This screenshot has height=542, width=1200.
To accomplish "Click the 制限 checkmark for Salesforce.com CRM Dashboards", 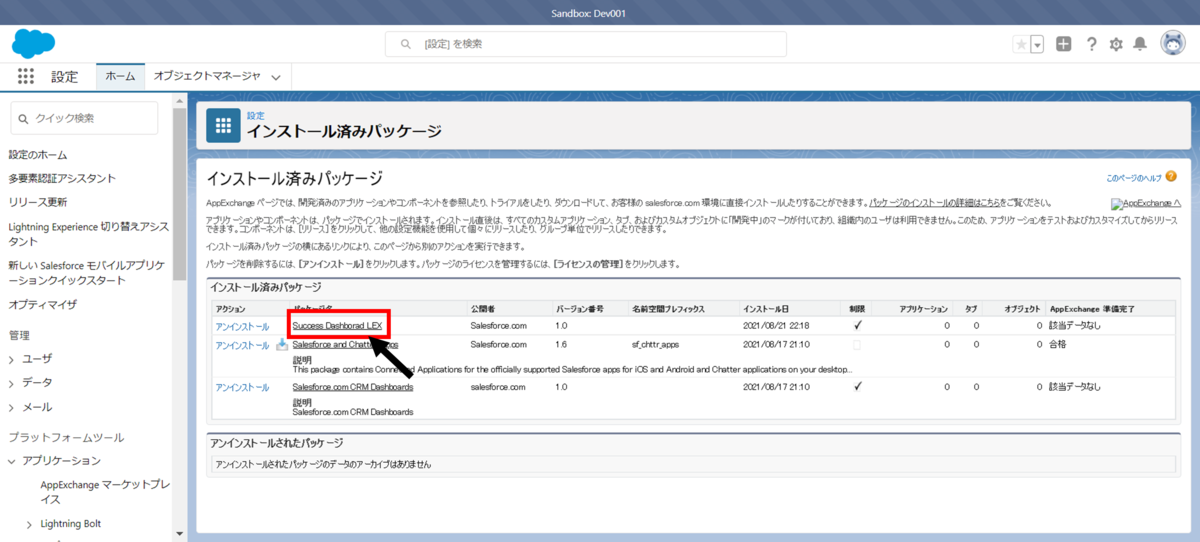I will click(858, 386).
